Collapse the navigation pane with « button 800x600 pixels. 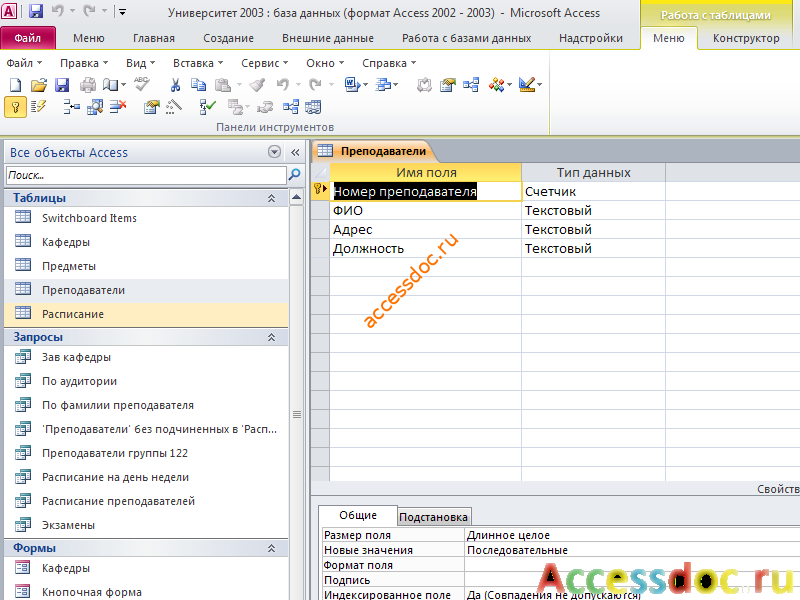[295, 152]
